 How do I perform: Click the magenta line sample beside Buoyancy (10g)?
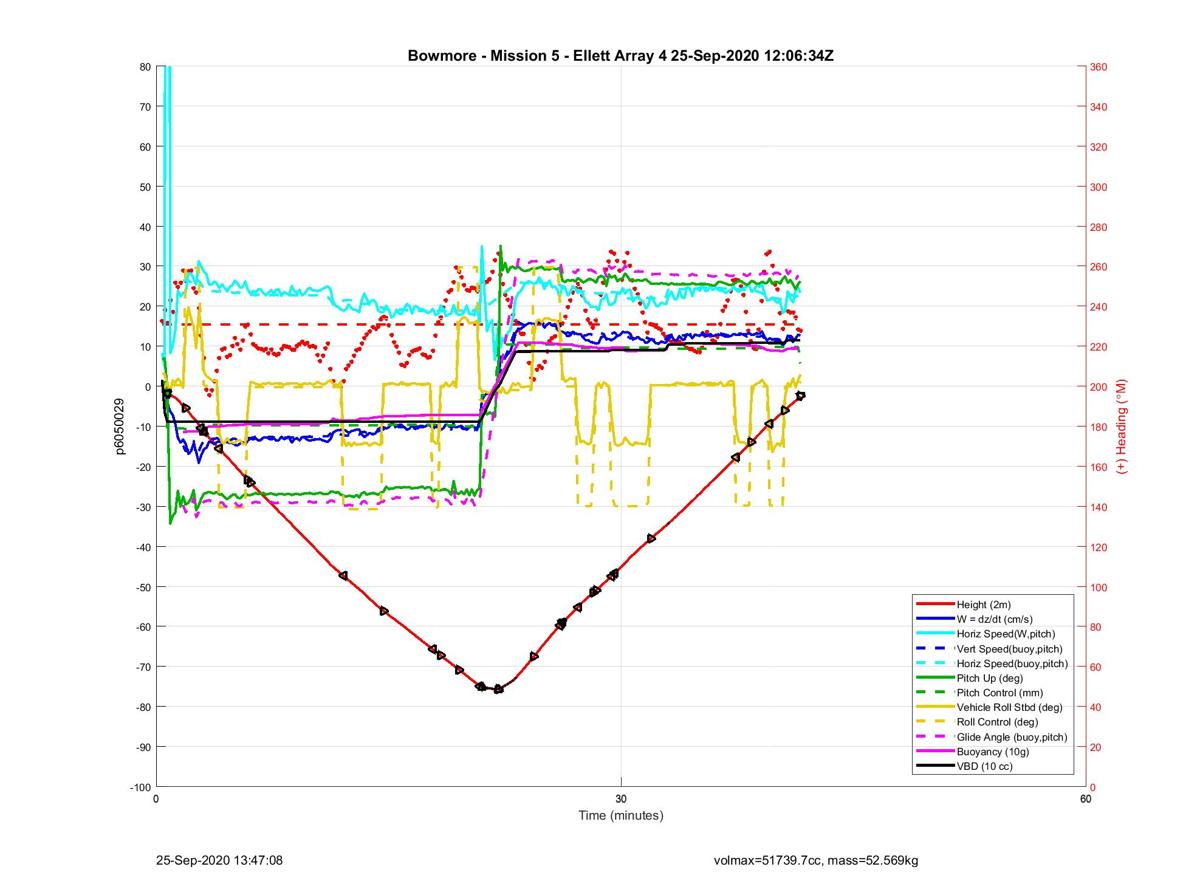(934, 752)
